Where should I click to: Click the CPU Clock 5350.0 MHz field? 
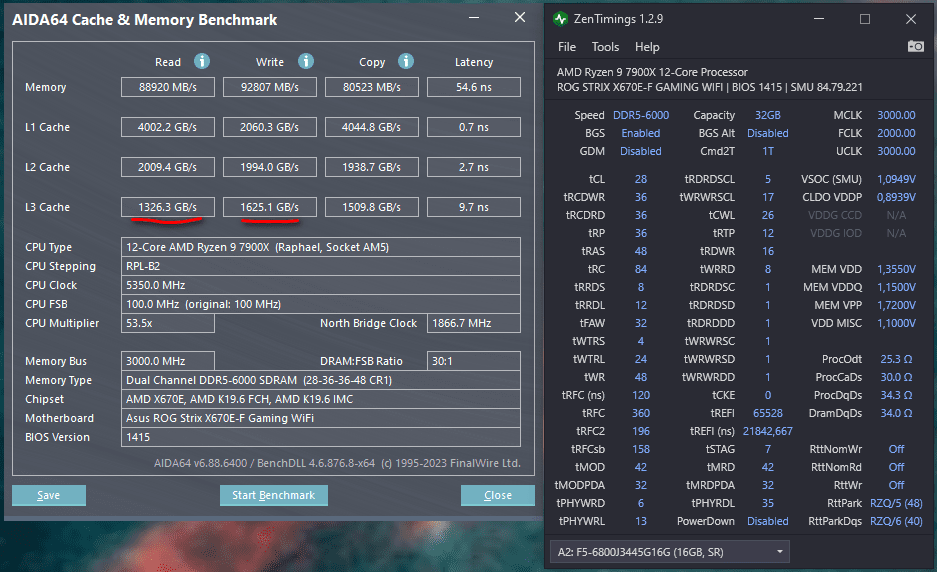321,285
